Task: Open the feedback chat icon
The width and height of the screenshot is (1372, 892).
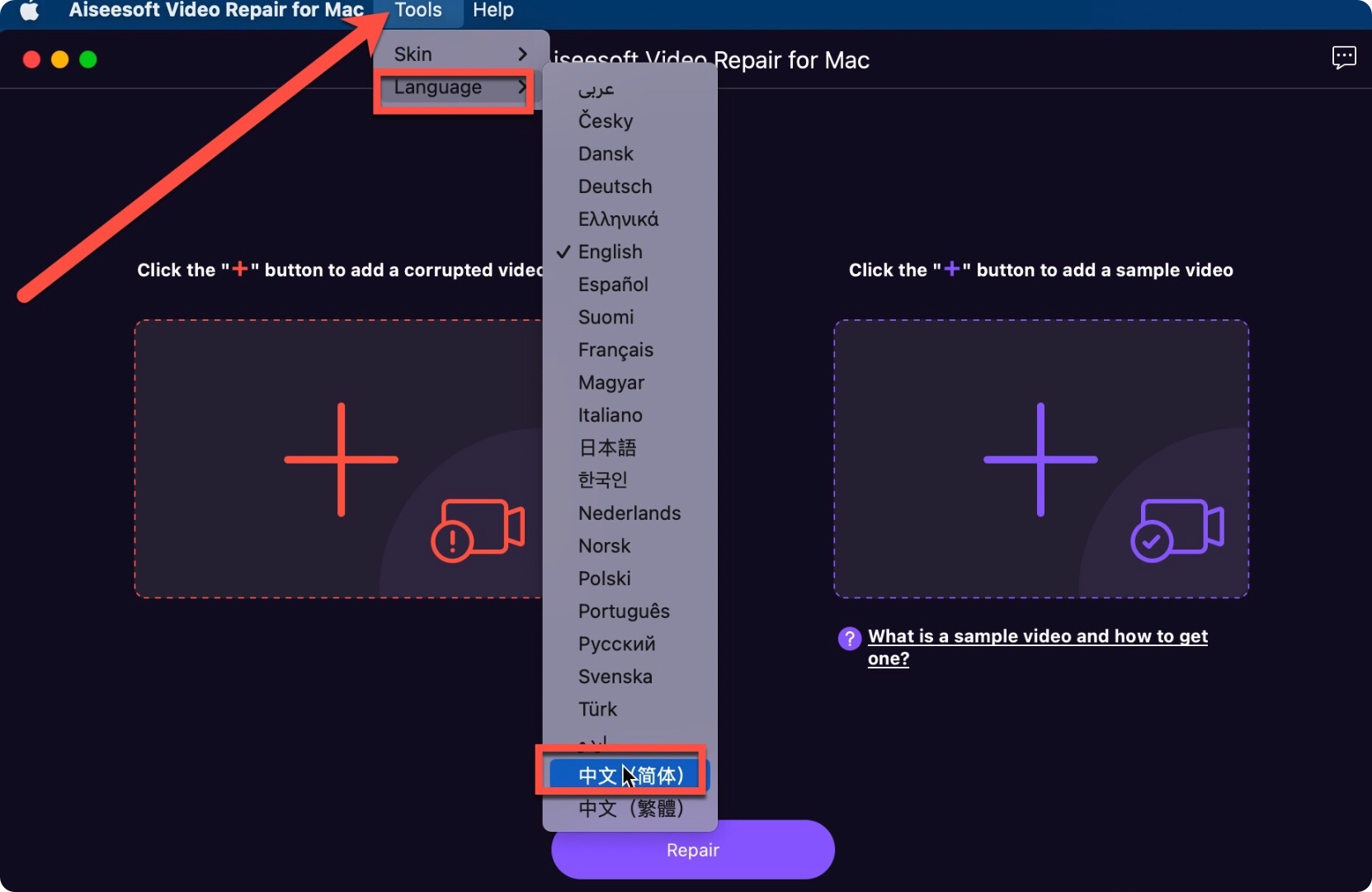Action: pyautogui.click(x=1344, y=58)
